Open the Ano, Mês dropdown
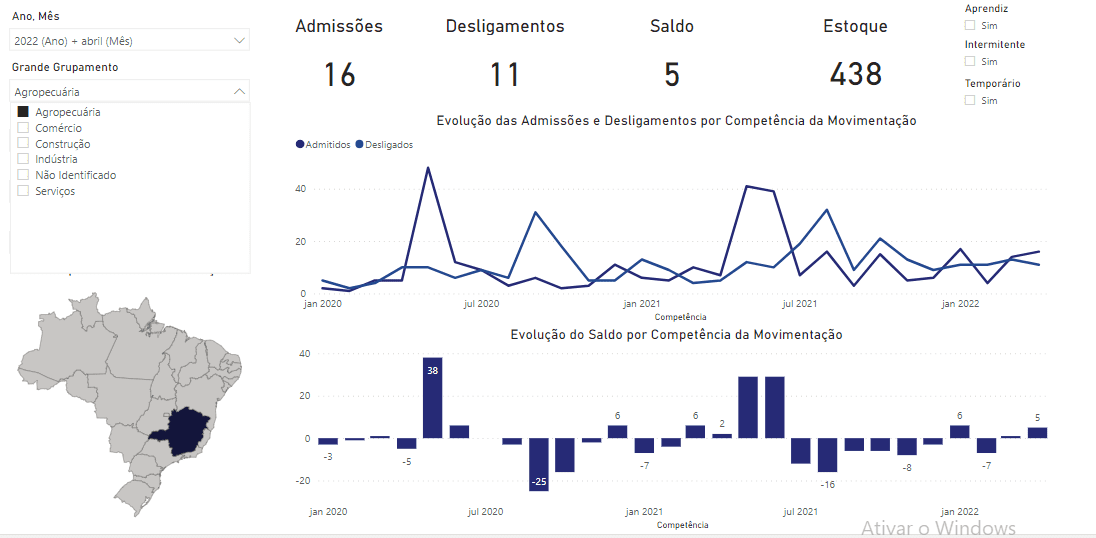This screenshot has height=538, width=1096. (238, 41)
